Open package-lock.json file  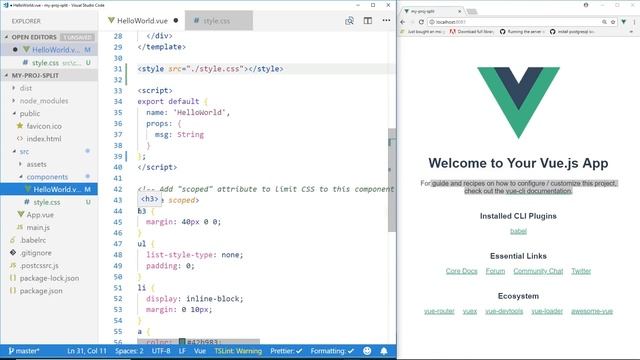point(49,278)
